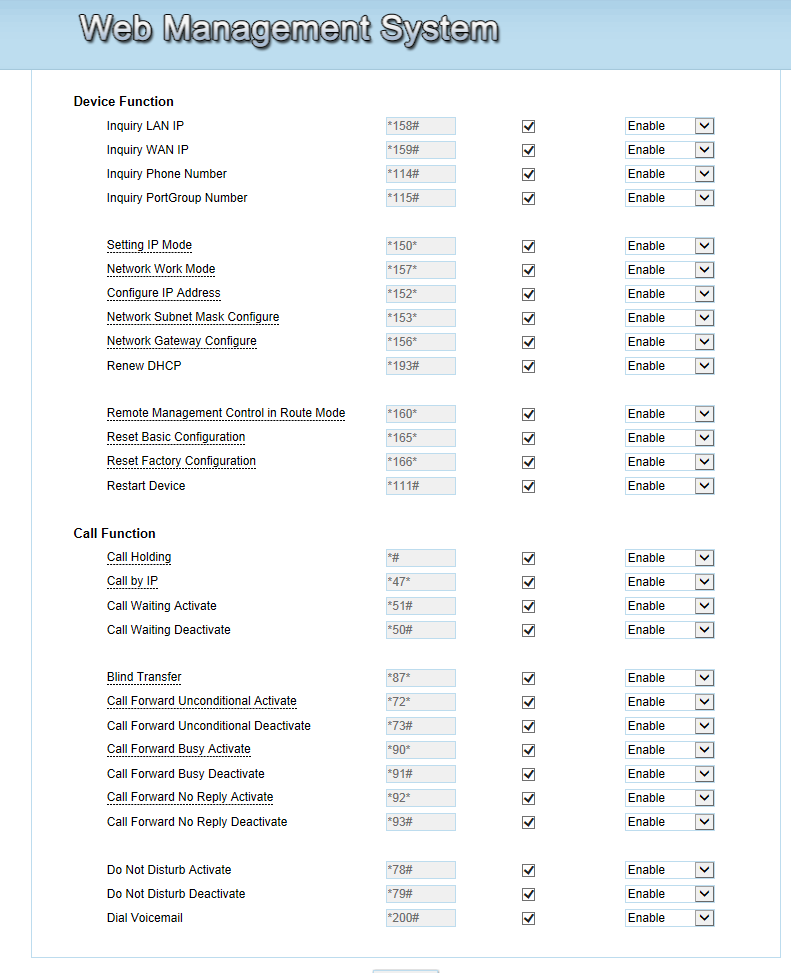Toggle the Dial Voicemail checkbox
Screen dimensions: 791x973
click(529, 919)
